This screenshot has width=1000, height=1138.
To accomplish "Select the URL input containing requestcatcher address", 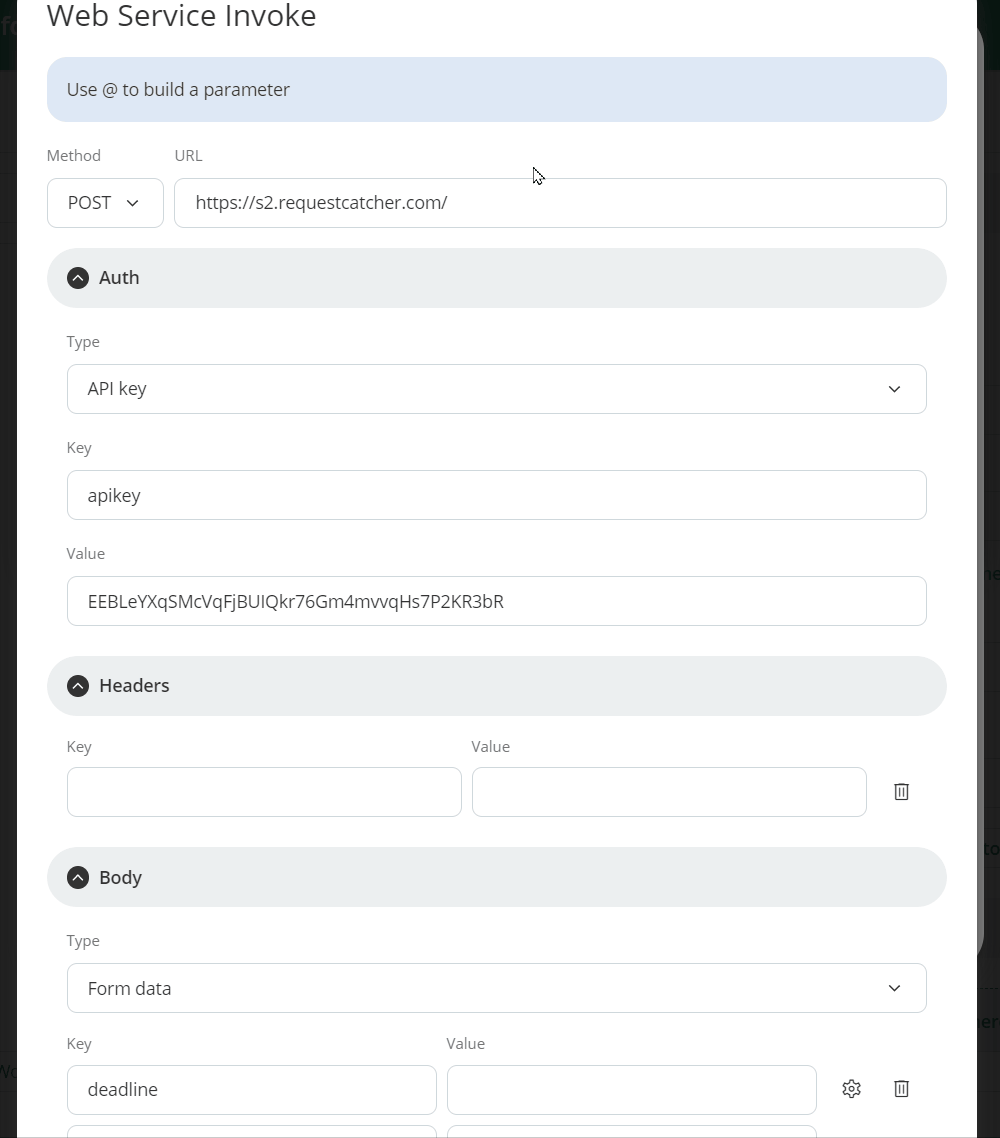I will (x=560, y=203).
